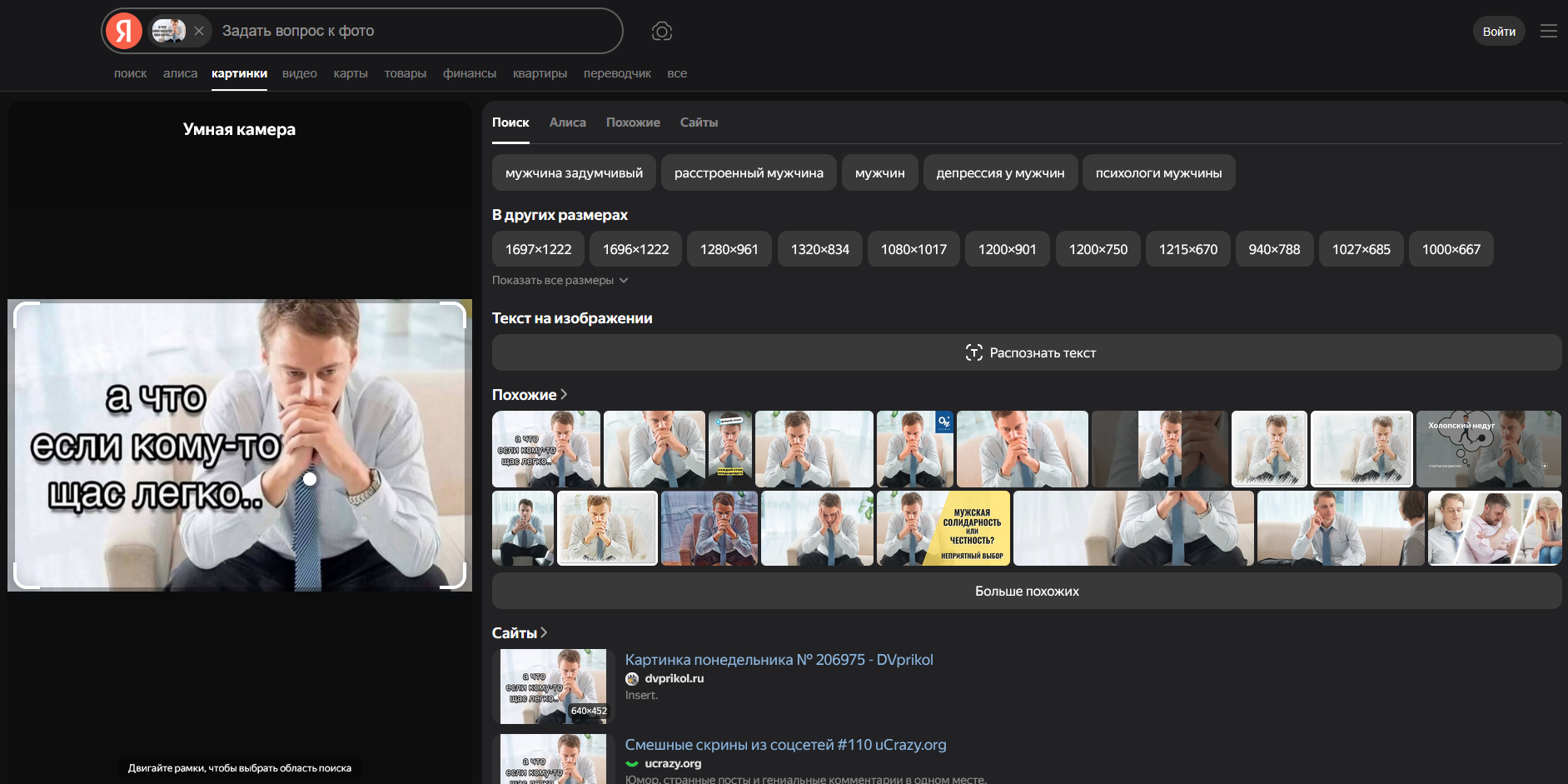Open the uCrazy.org result thumbnail
This screenshot has height=784, width=1568.
coord(554,759)
